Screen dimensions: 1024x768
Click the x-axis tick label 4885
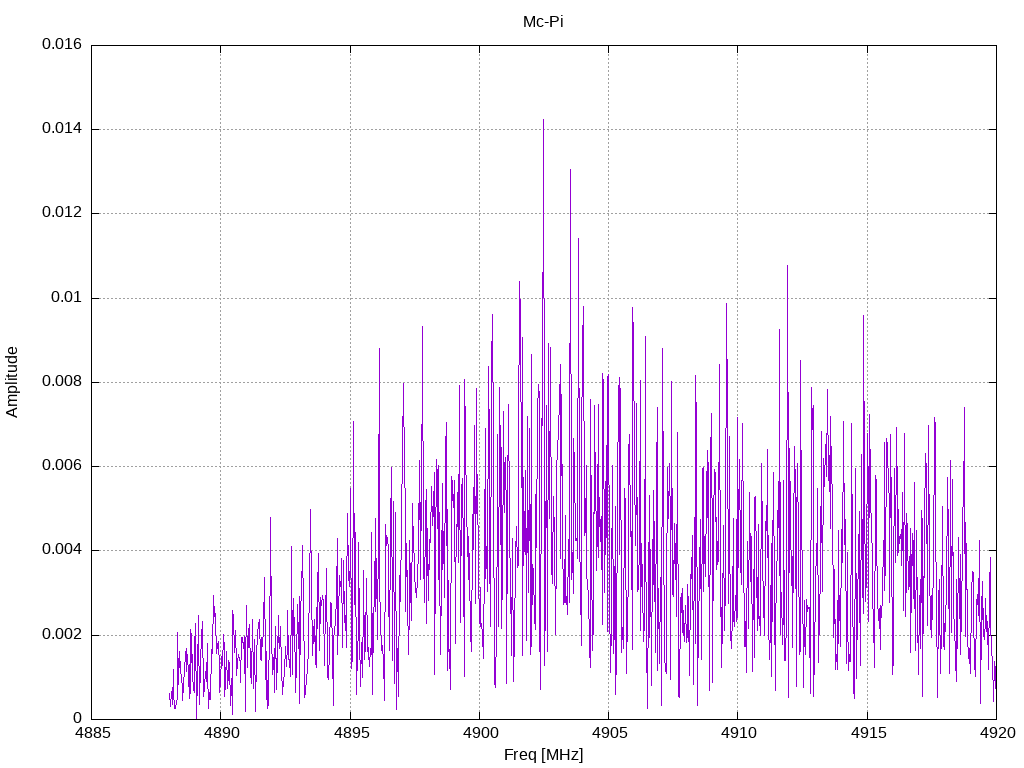point(93,733)
